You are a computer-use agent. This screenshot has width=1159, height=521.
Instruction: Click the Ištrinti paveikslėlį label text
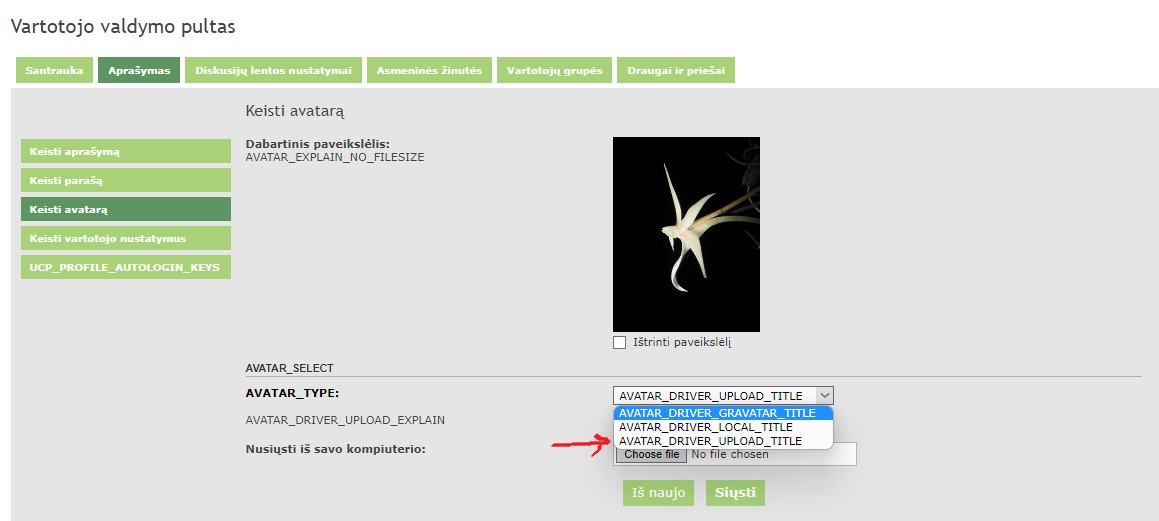[x=682, y=343]
